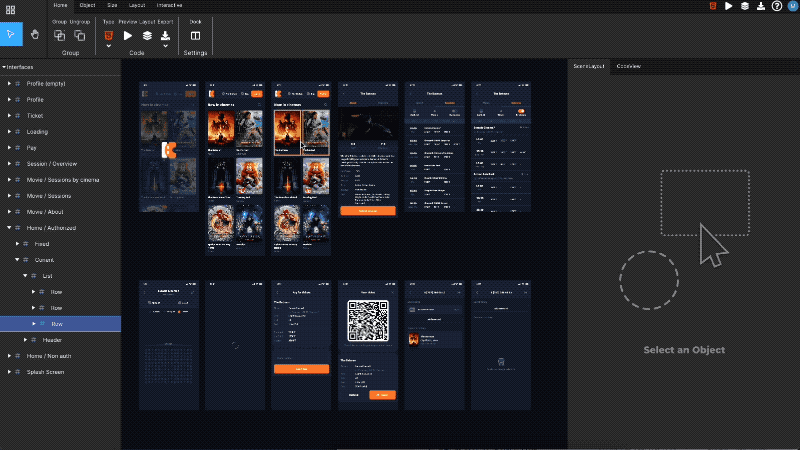Select the pointer selection tool
This screenshot has height=450, width=800.
[x=11, y=34]
